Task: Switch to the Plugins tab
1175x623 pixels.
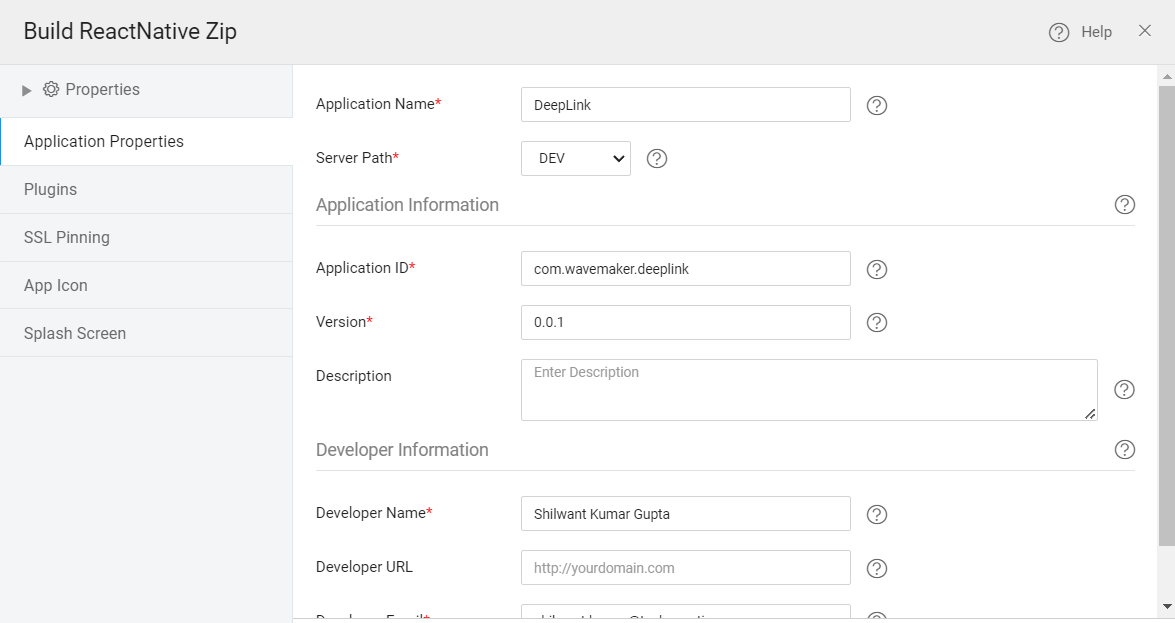Action: coord(50,189)
